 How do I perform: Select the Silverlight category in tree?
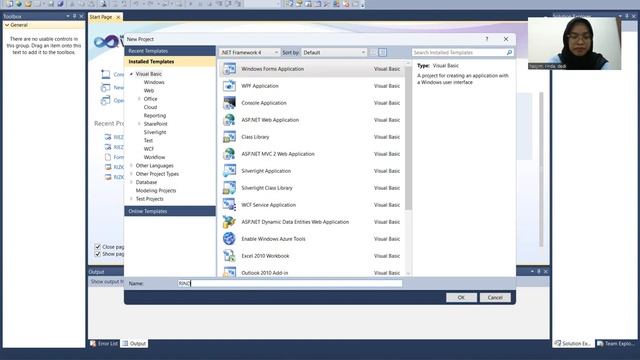pyautogui.click(x=155, y=132)
